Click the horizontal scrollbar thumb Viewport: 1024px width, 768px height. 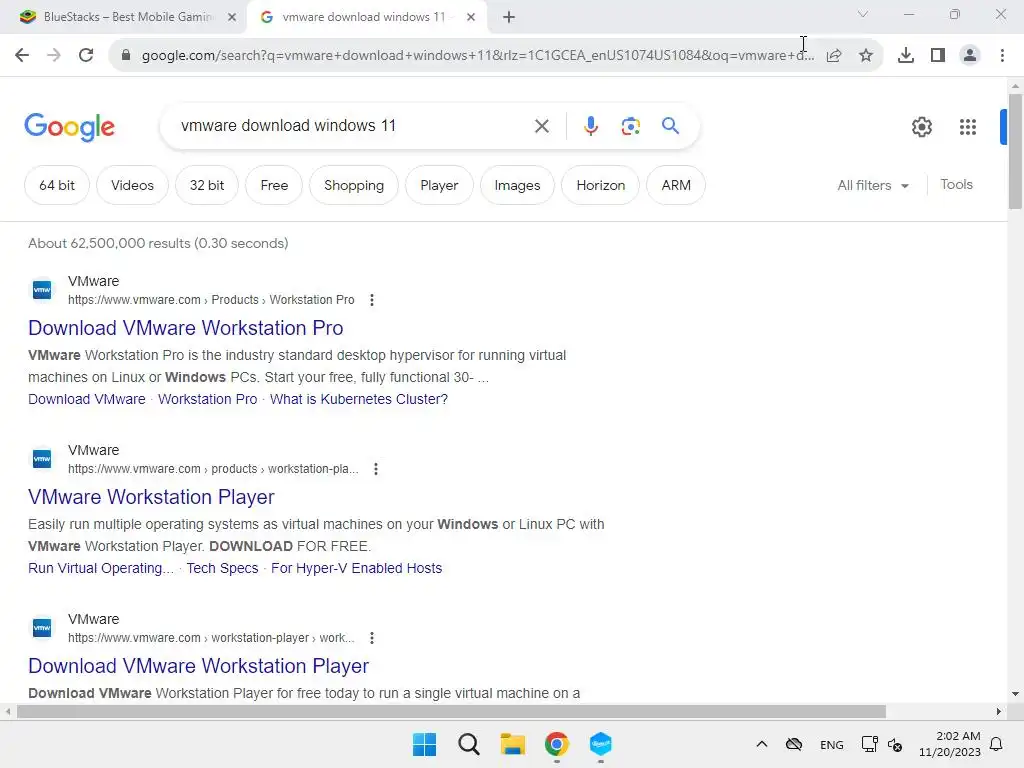(x=451, y=711)
